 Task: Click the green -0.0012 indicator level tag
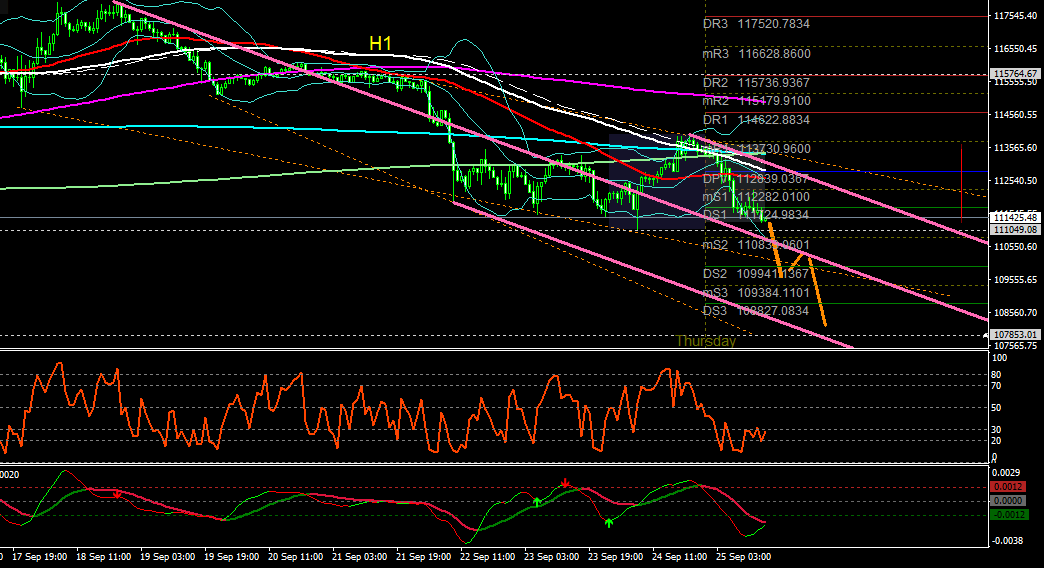1009,515
